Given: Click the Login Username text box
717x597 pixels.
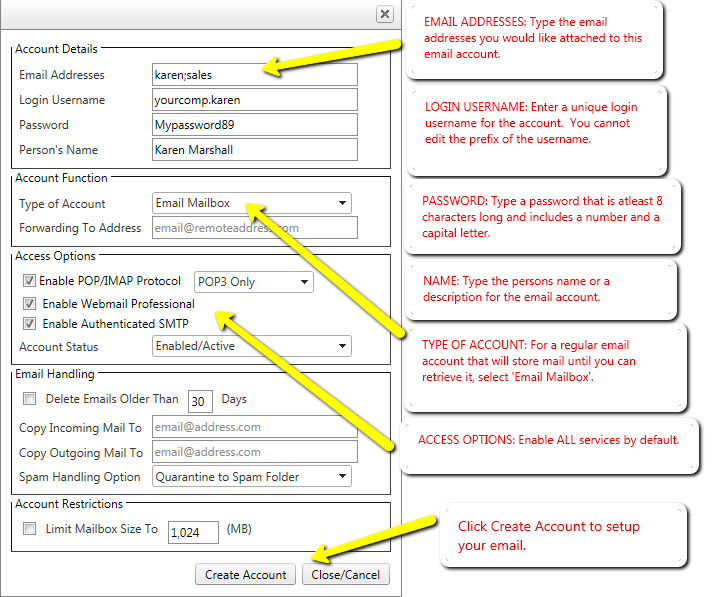Looking at the screenshot, I should (x=254, y=100).
